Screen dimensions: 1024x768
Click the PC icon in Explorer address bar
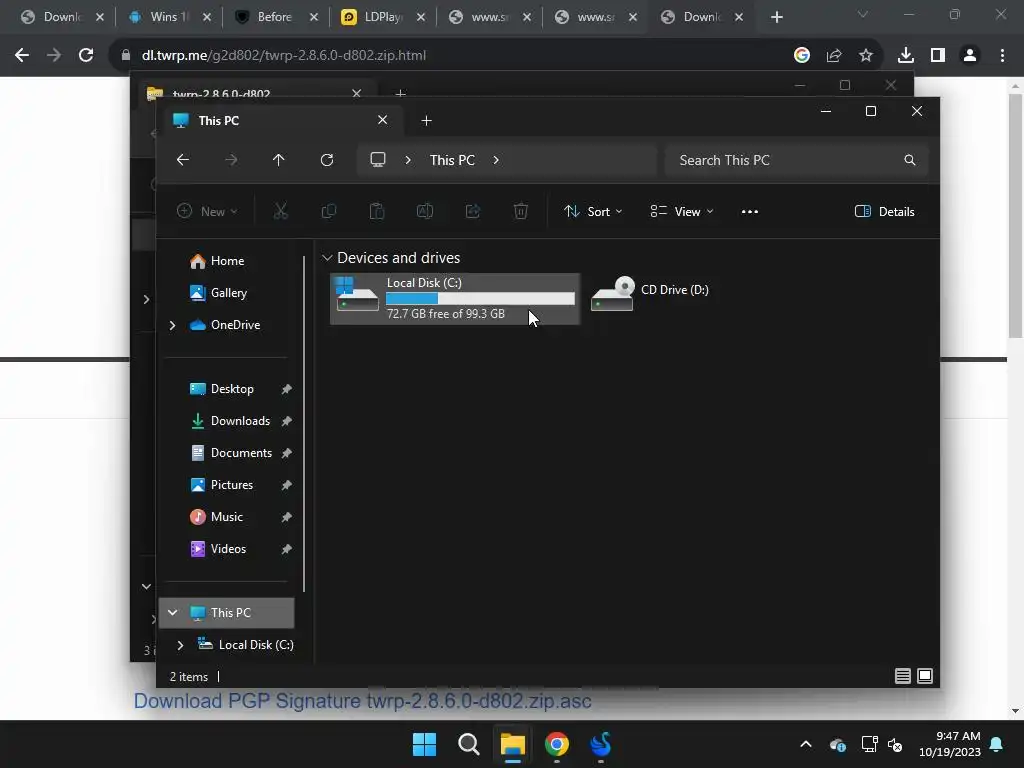coord(378,160)
